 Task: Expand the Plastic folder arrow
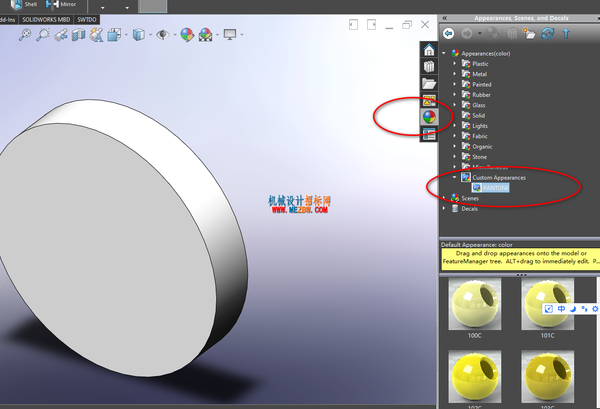[455, 64]
